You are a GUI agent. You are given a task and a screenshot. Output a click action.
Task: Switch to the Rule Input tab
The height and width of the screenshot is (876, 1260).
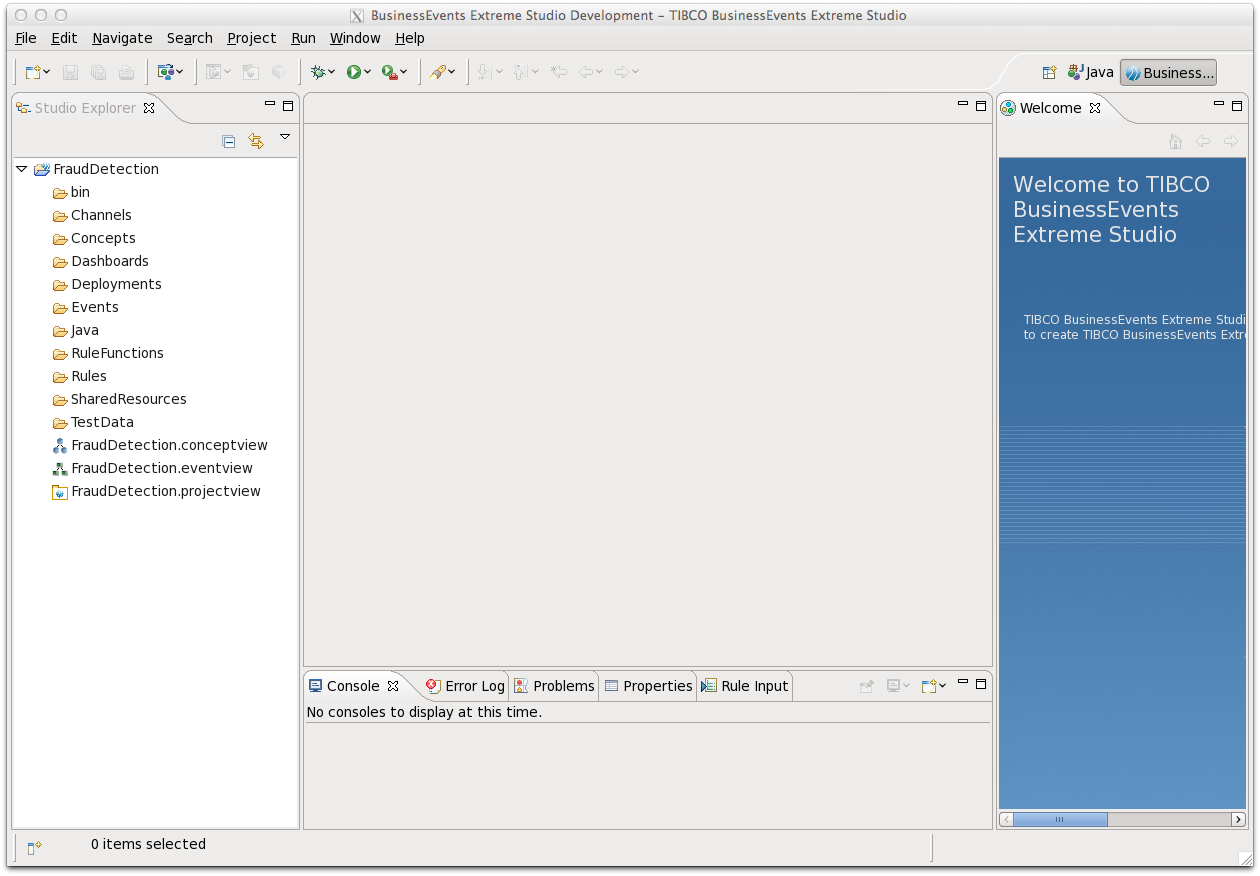(745, 686)
